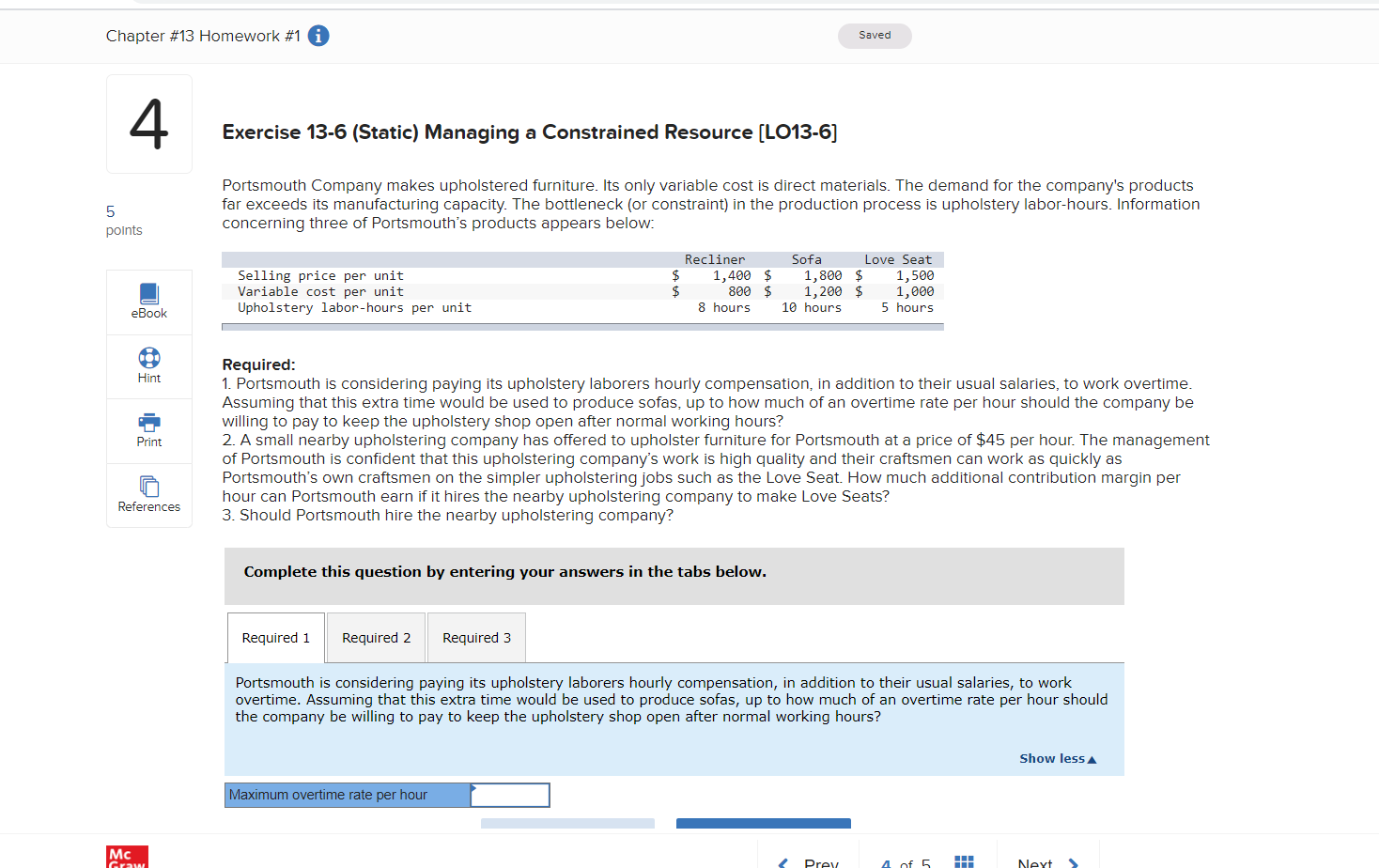Click the Maximum overtime rate input field
Screen dimensions: 1379x868
click(x=510, y=795)
